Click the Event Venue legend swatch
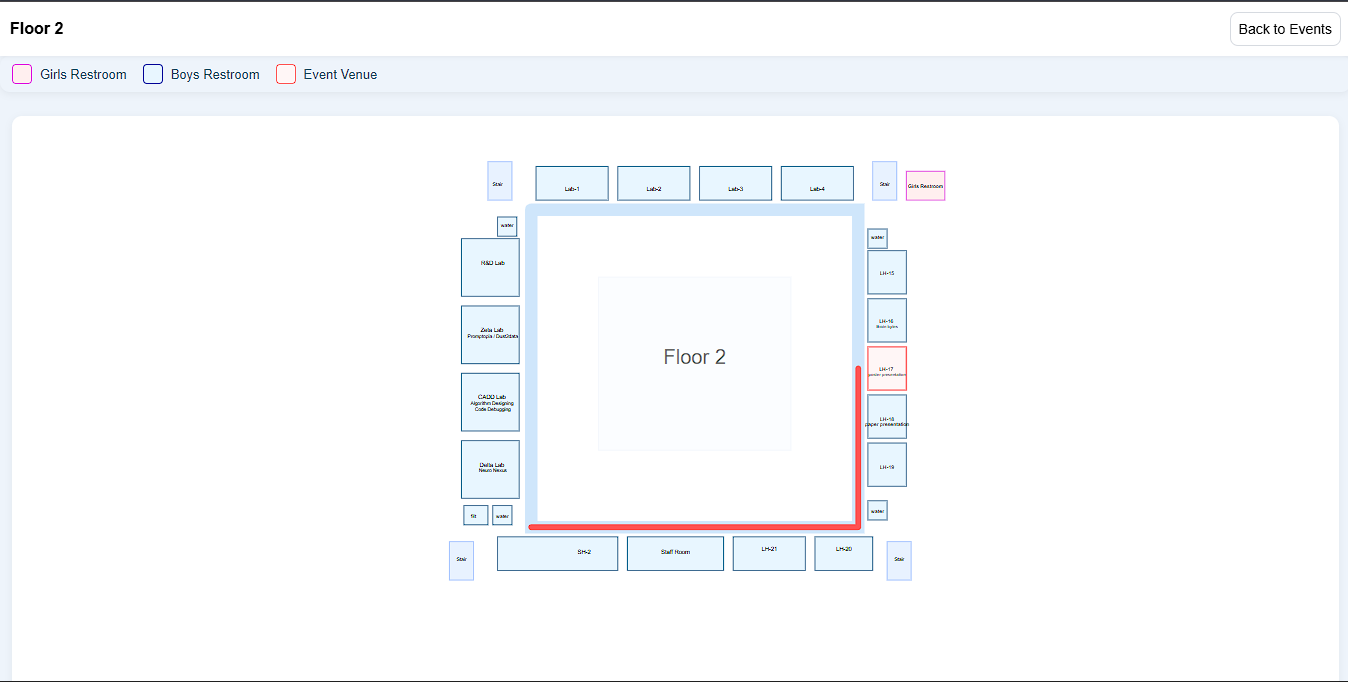Image resolution: width=1348 pixels, height=682 pixels. click(286, 74)
